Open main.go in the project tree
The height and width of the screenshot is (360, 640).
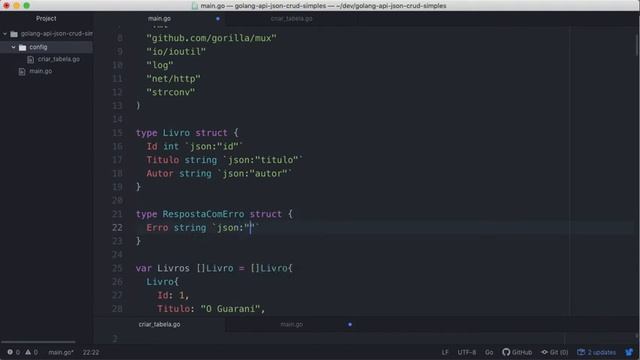pyautogui.click(x=40, y=71)
